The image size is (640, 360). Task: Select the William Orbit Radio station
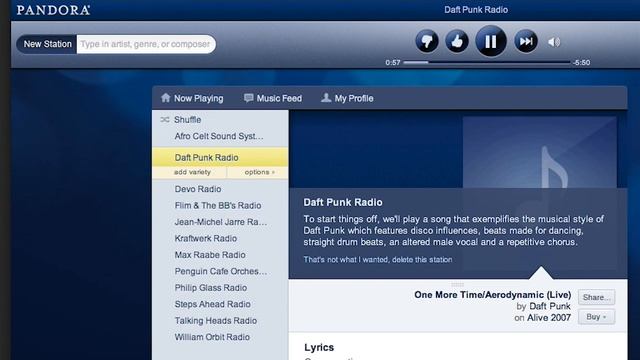pyautogui.click(x=220, y=337)
